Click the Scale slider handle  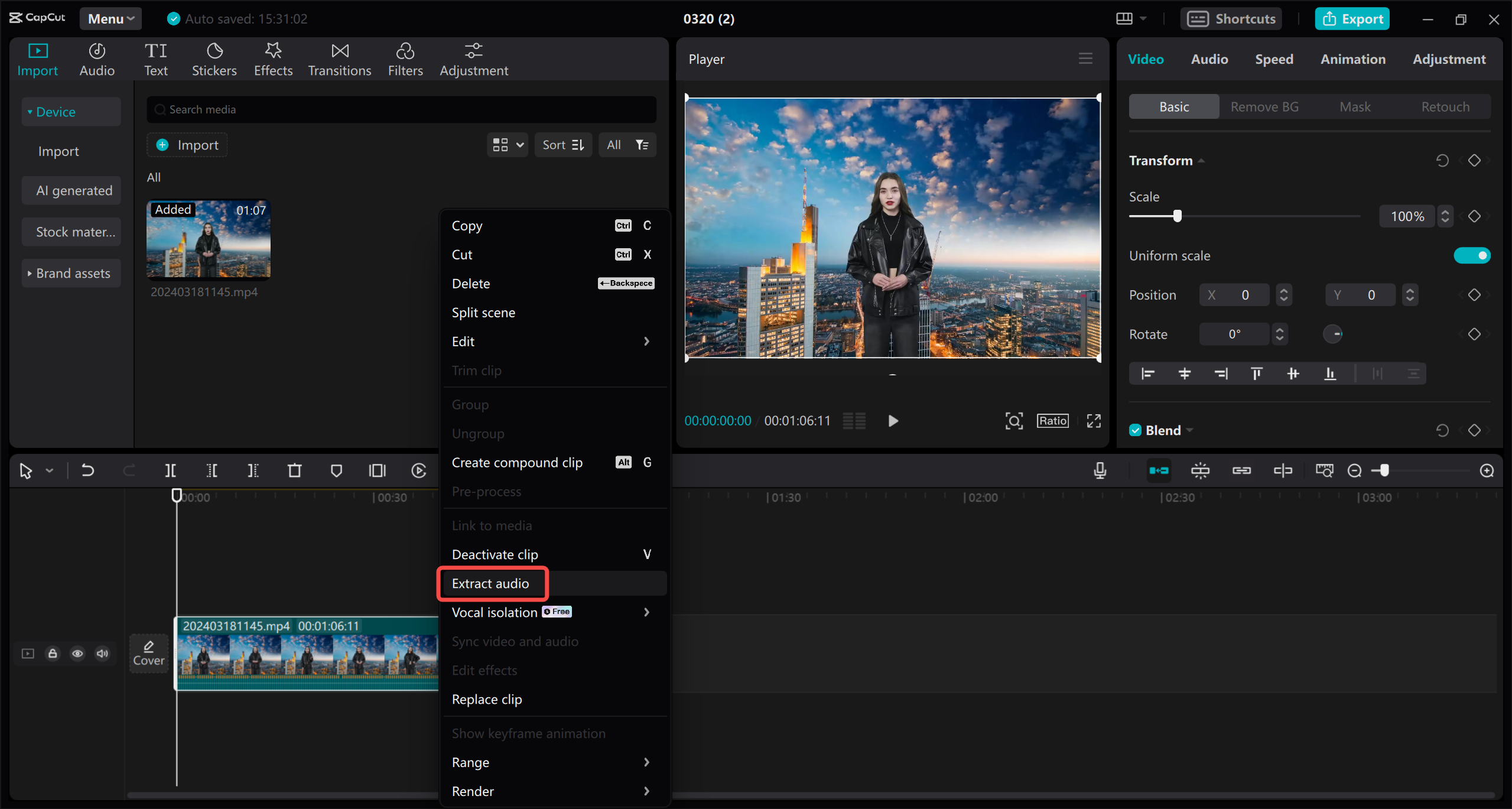[1177, 216]
